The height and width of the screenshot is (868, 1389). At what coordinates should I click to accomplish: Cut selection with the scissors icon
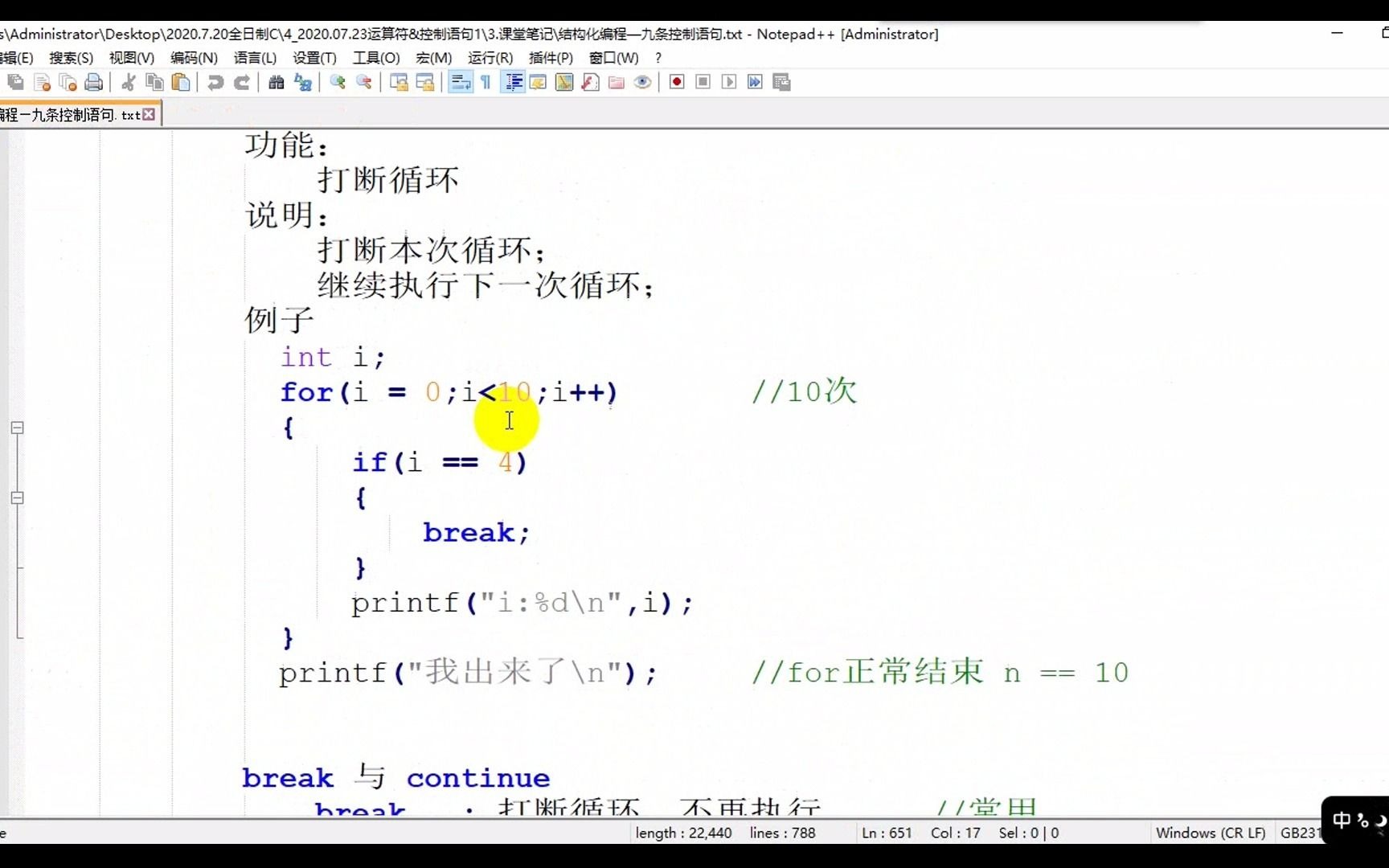(x=128, y=82)
